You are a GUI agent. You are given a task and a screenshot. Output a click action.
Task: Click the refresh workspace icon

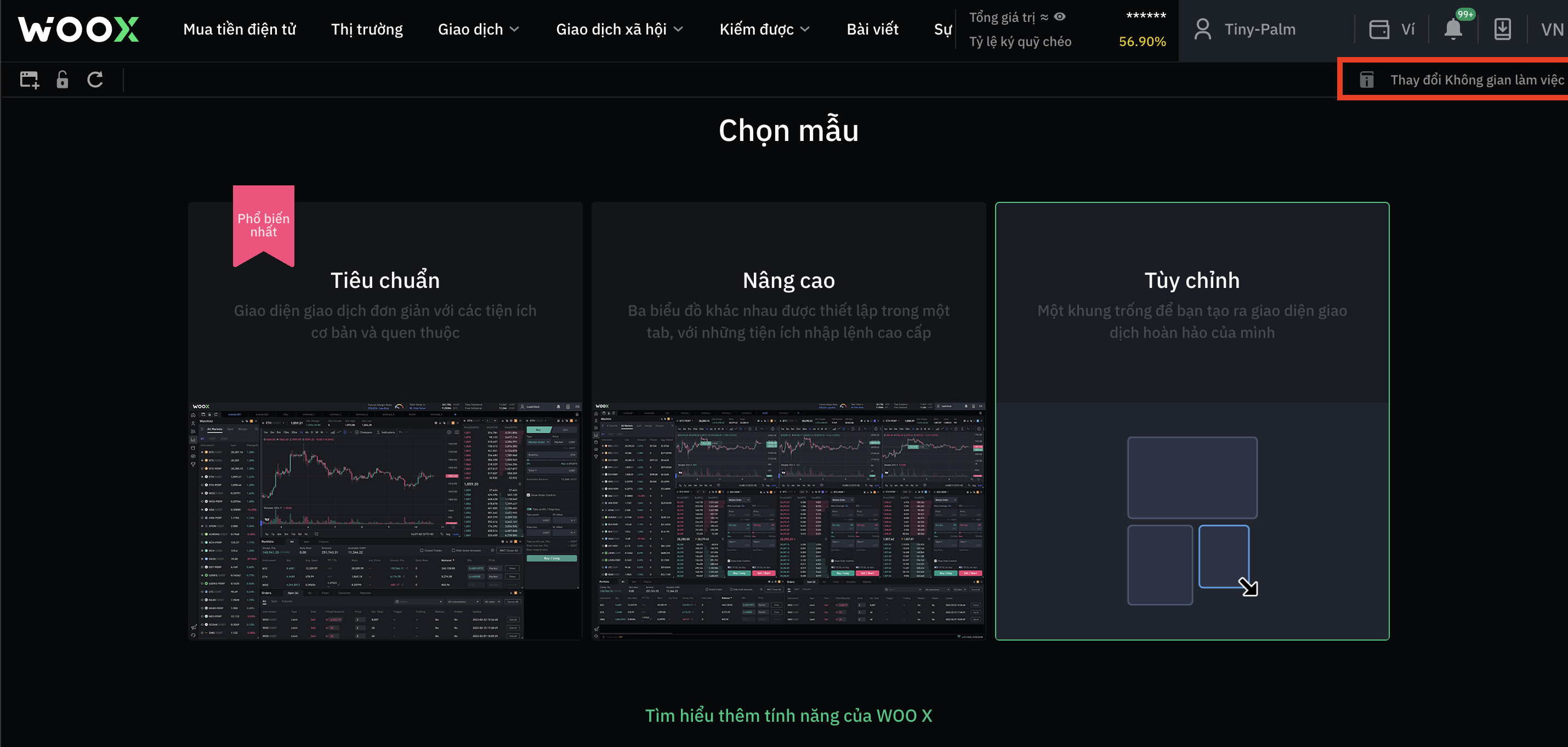click(x=95, y=80)
